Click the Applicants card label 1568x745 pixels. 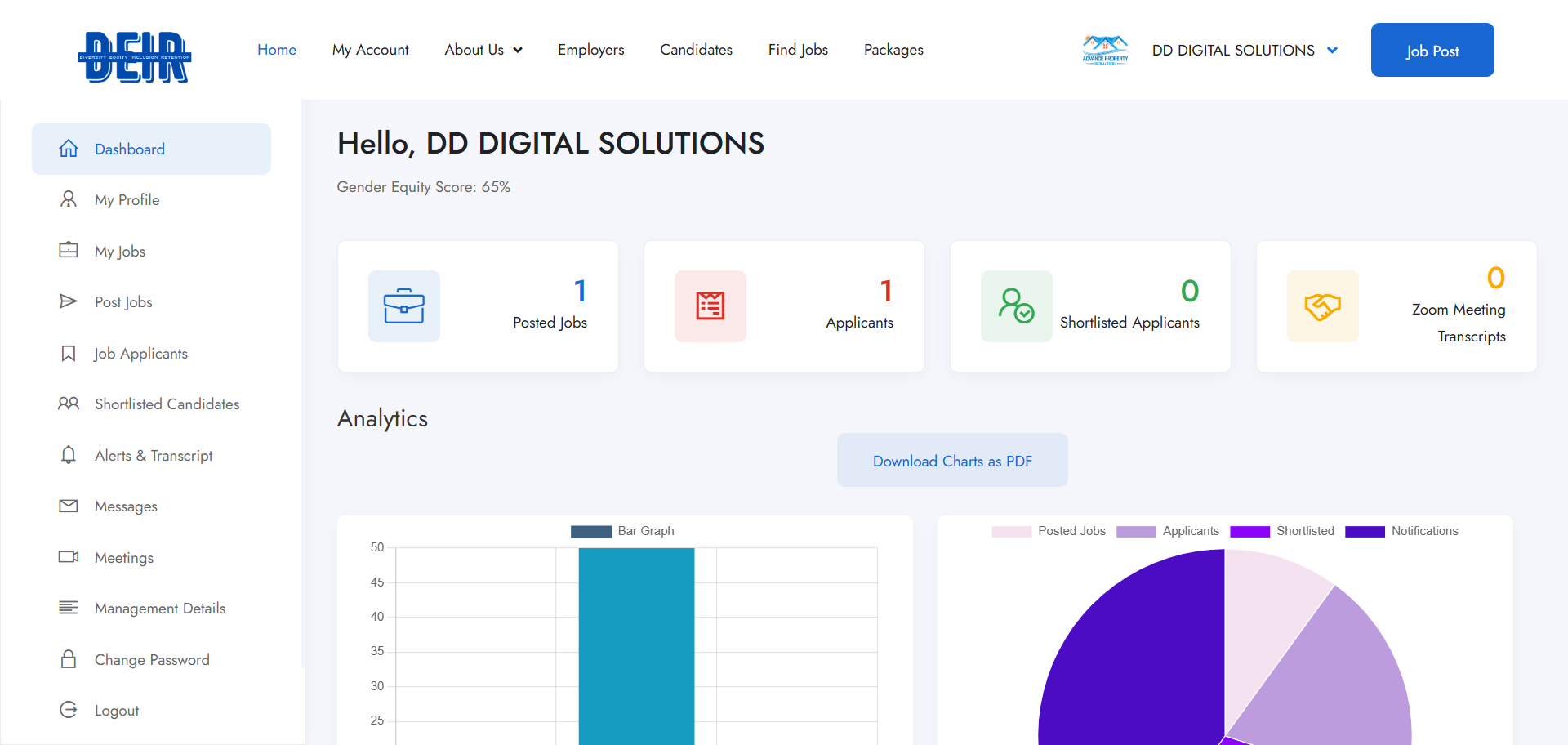point(859,323)
